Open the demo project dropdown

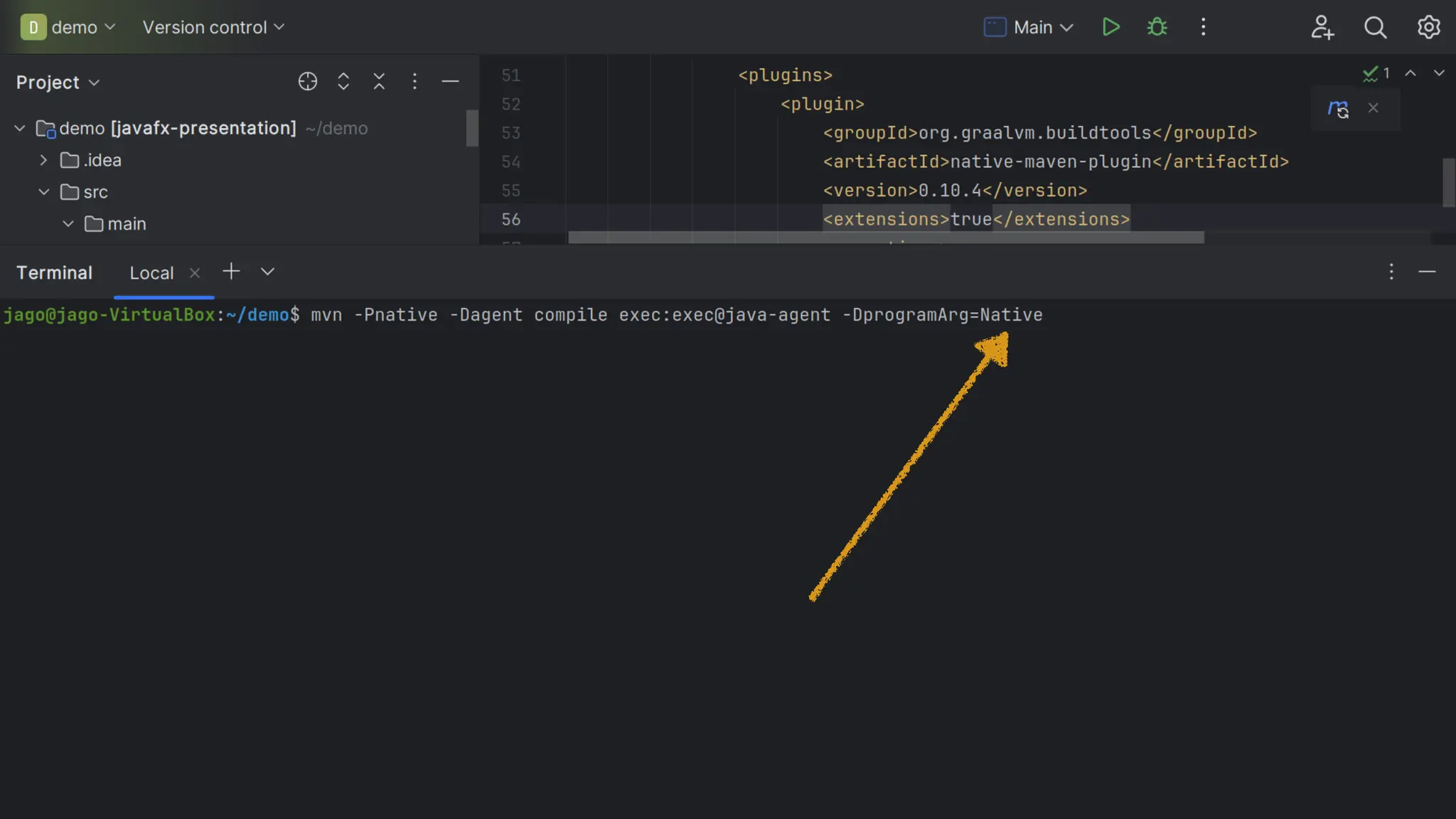[69, 27]
